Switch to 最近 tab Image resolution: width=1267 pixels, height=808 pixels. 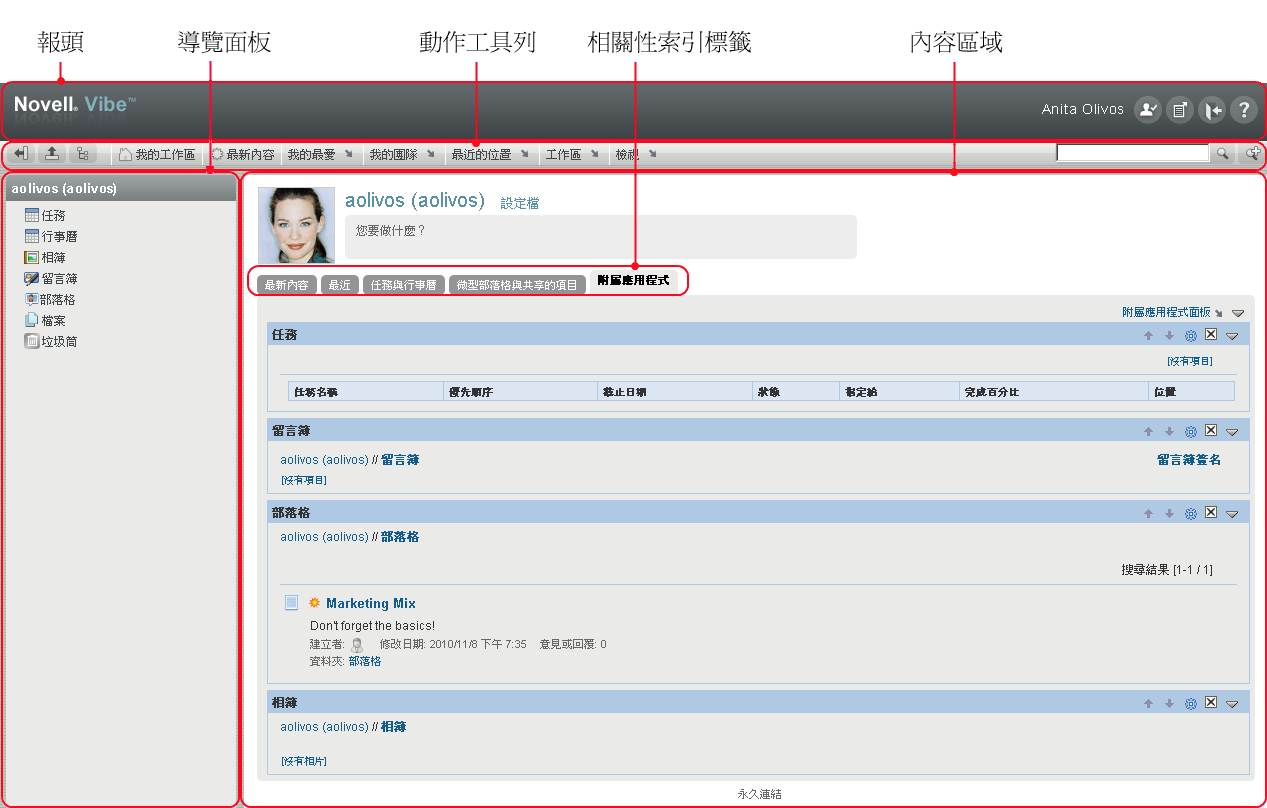click(340, 285)
